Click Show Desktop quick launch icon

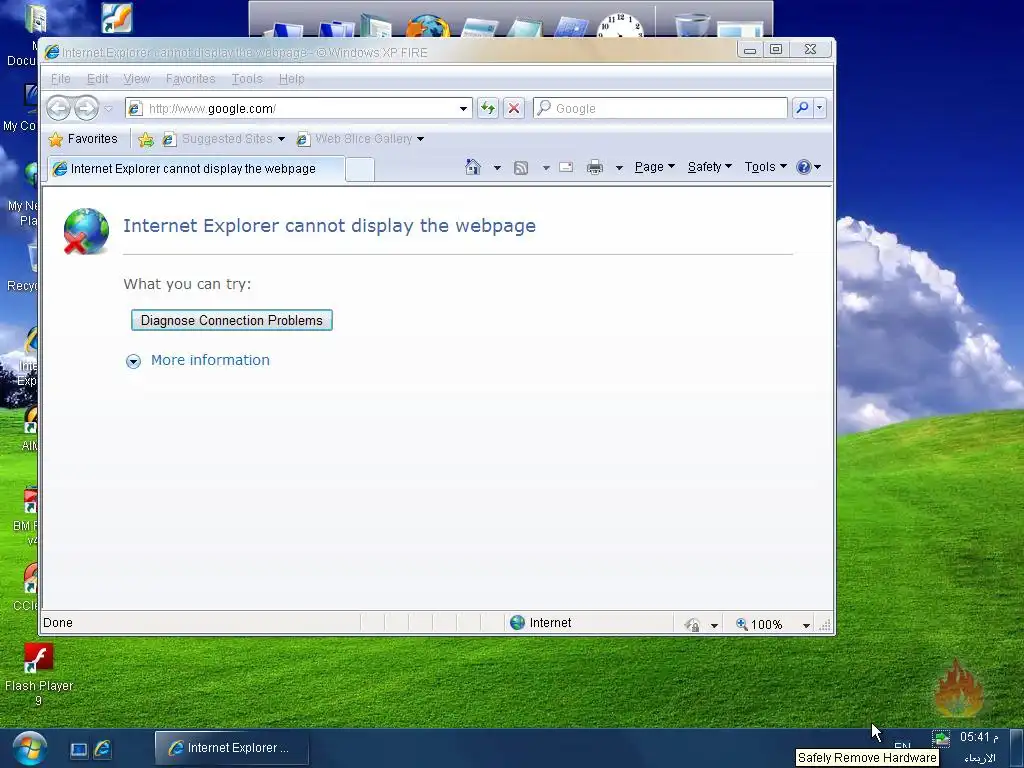coord(78,750)
